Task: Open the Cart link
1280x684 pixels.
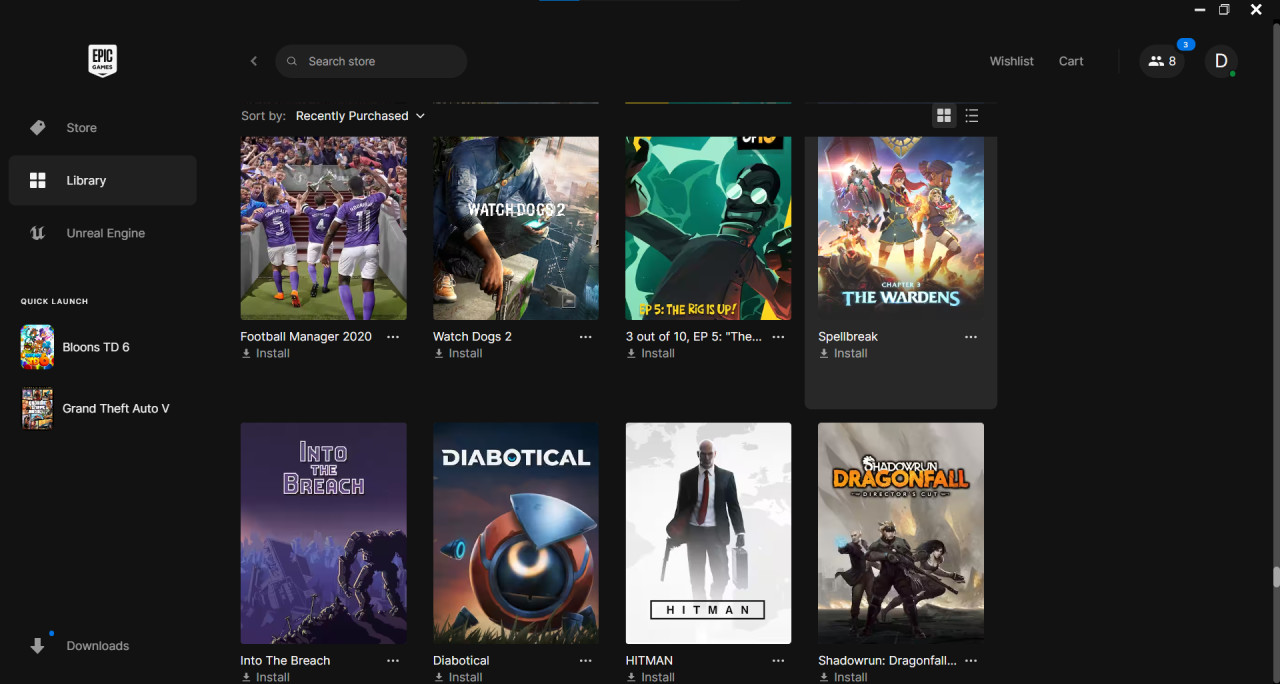Action: (1071, 61)
